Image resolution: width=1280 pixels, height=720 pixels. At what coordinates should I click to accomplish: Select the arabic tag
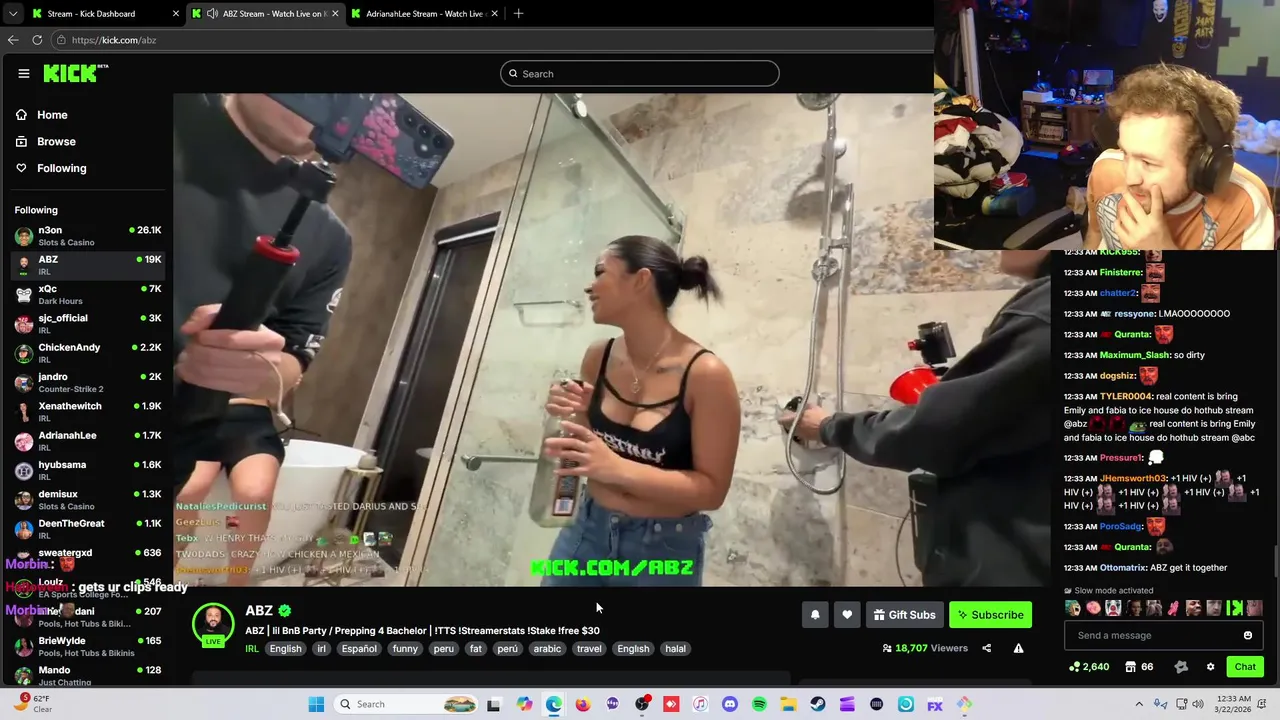pos(547,649)
